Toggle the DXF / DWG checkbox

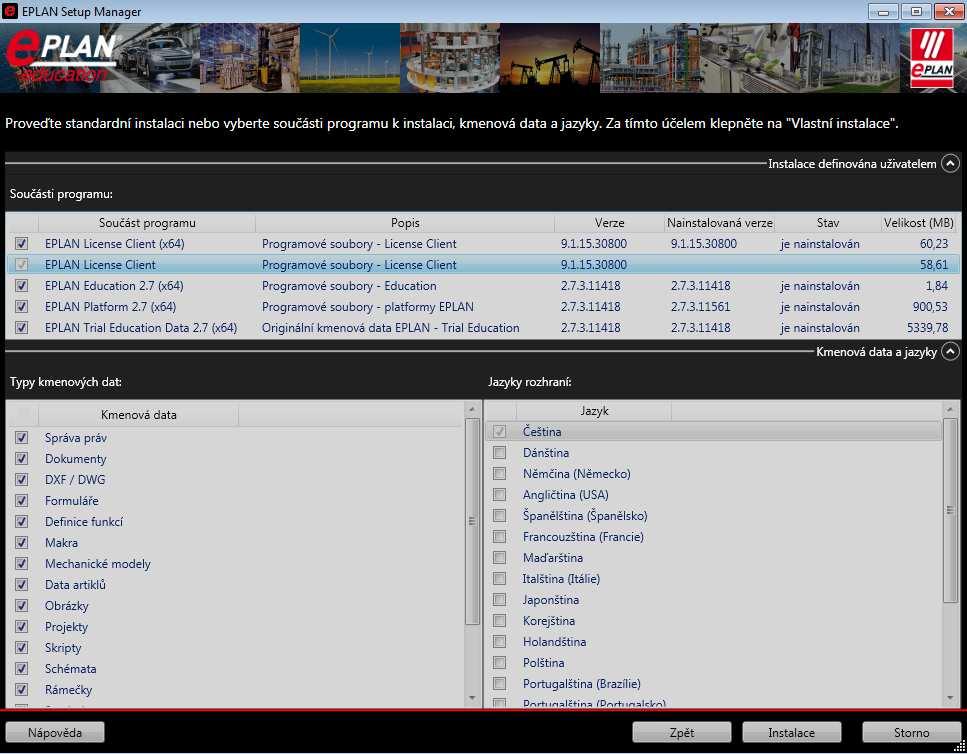(22, 480)
